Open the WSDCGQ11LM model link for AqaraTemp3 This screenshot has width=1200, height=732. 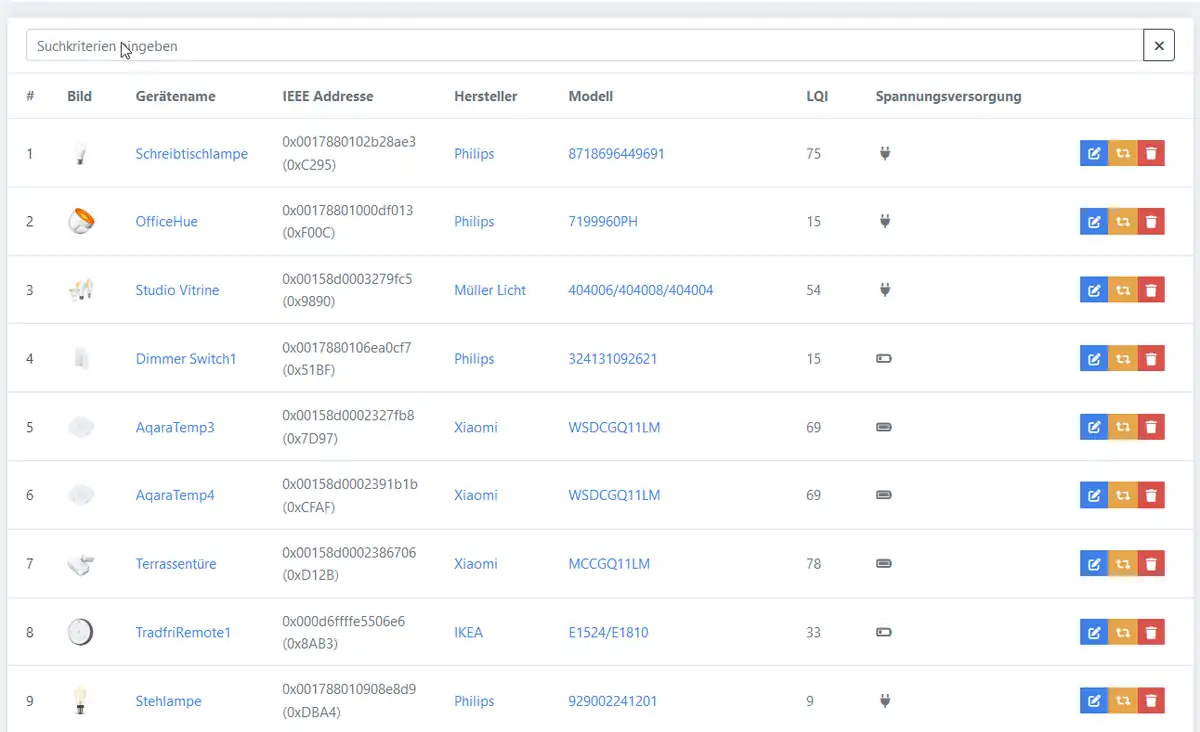(x=614, y=427)
